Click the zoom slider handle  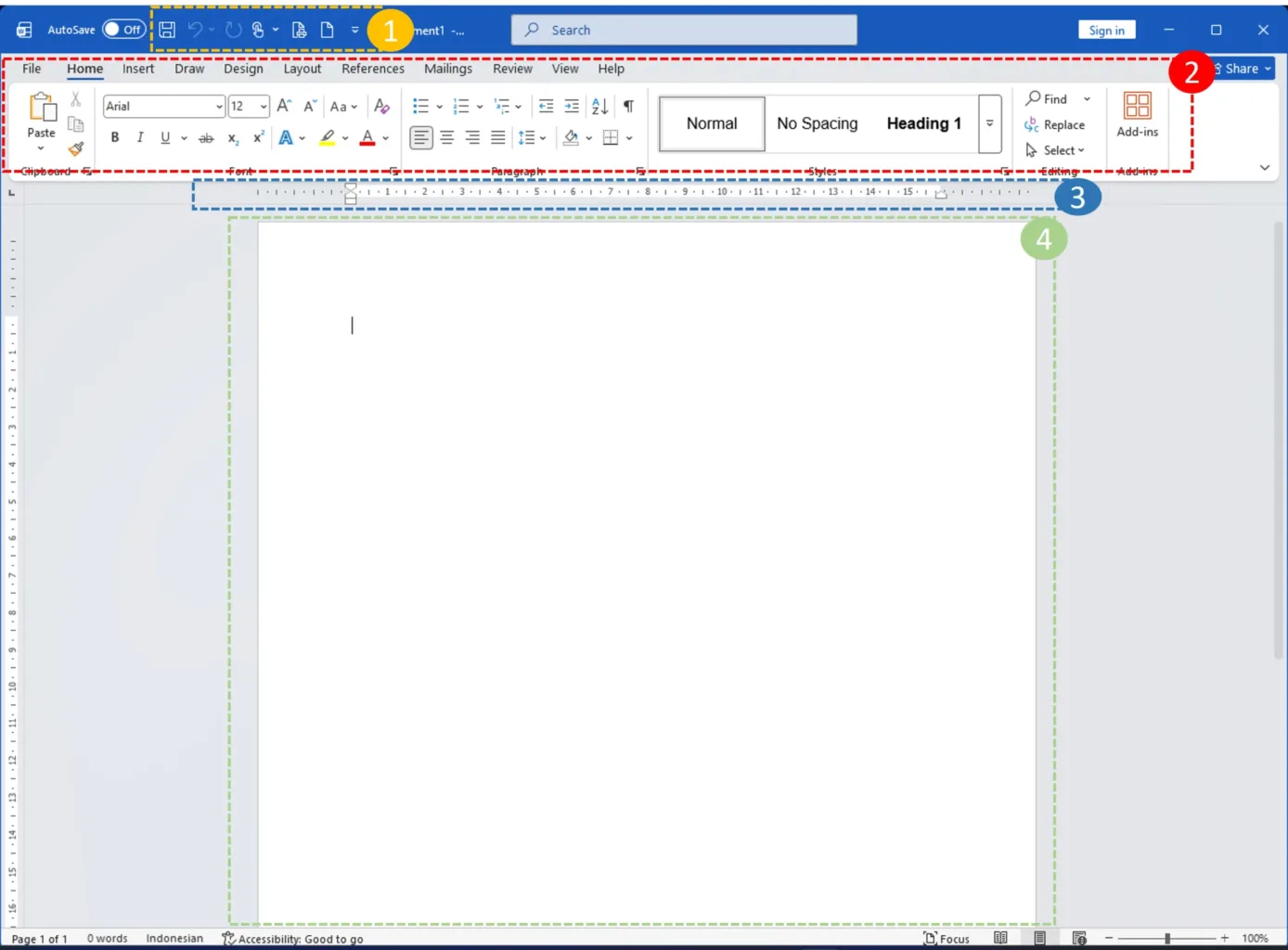click(x=1167, y=938)
